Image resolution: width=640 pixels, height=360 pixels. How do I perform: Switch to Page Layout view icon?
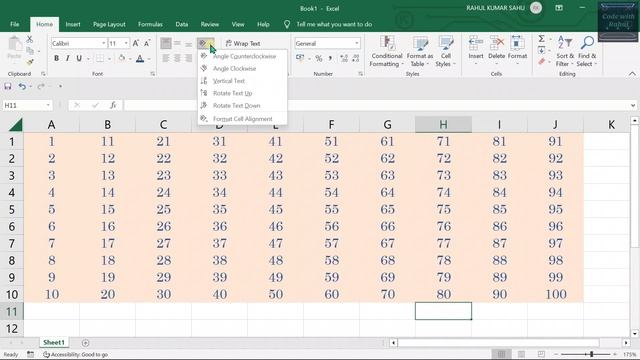pos(521,354)
